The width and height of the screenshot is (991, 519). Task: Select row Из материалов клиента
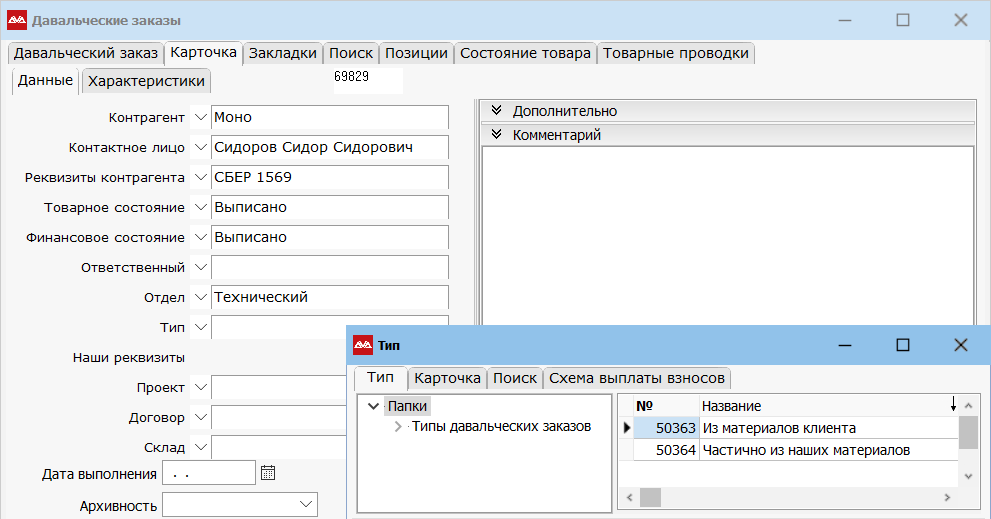pyautogui.click(x=779, y=428)
